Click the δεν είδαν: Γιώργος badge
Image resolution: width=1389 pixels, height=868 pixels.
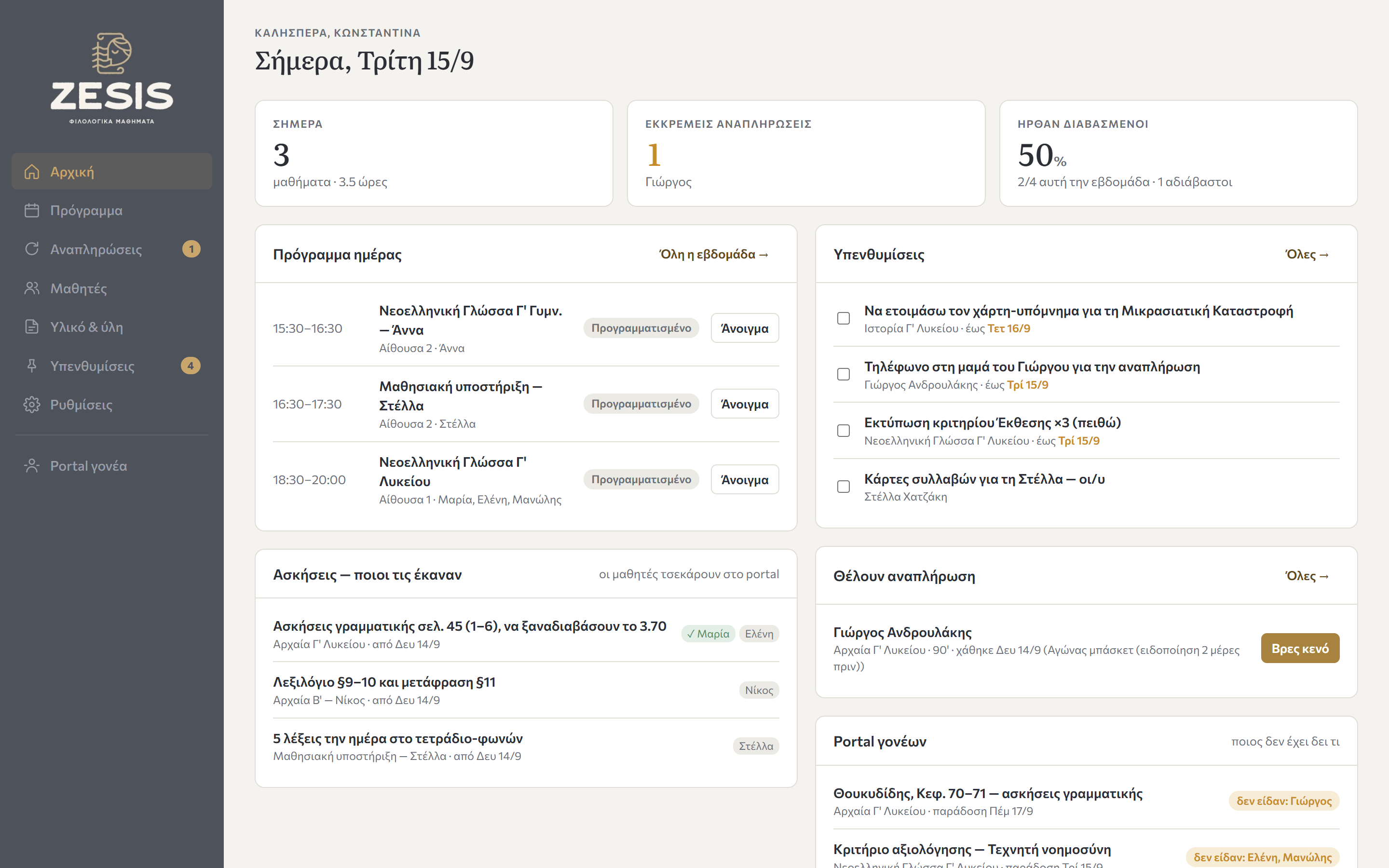[x=1284, y=801]
